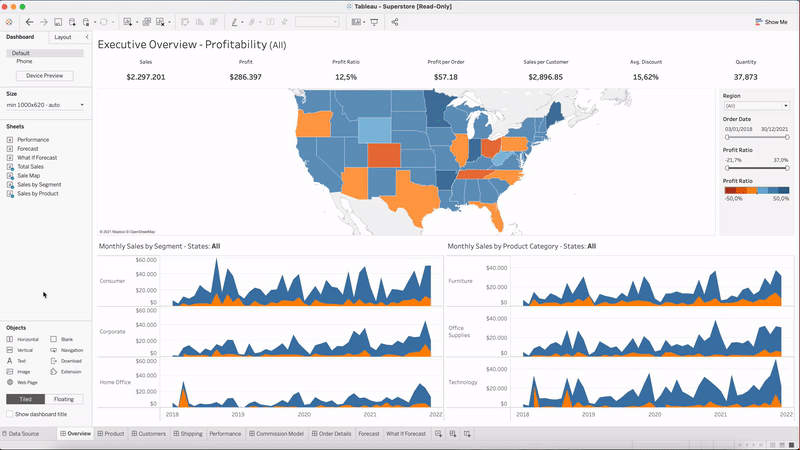
Task: Switch to the Shipping sheet tab
Action: pos(188,434)
